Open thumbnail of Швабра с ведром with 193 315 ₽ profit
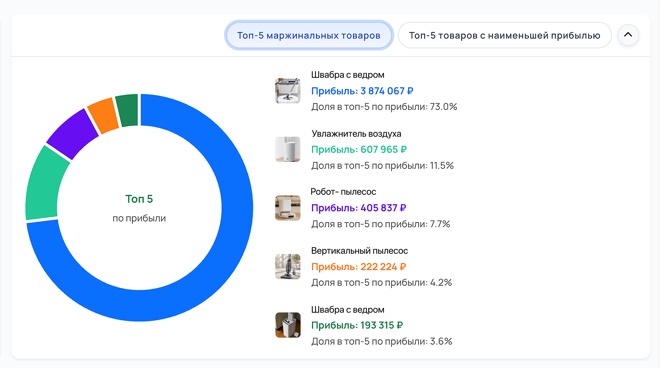The width and height of the screenshot is (660, 368). click(288, 325)
